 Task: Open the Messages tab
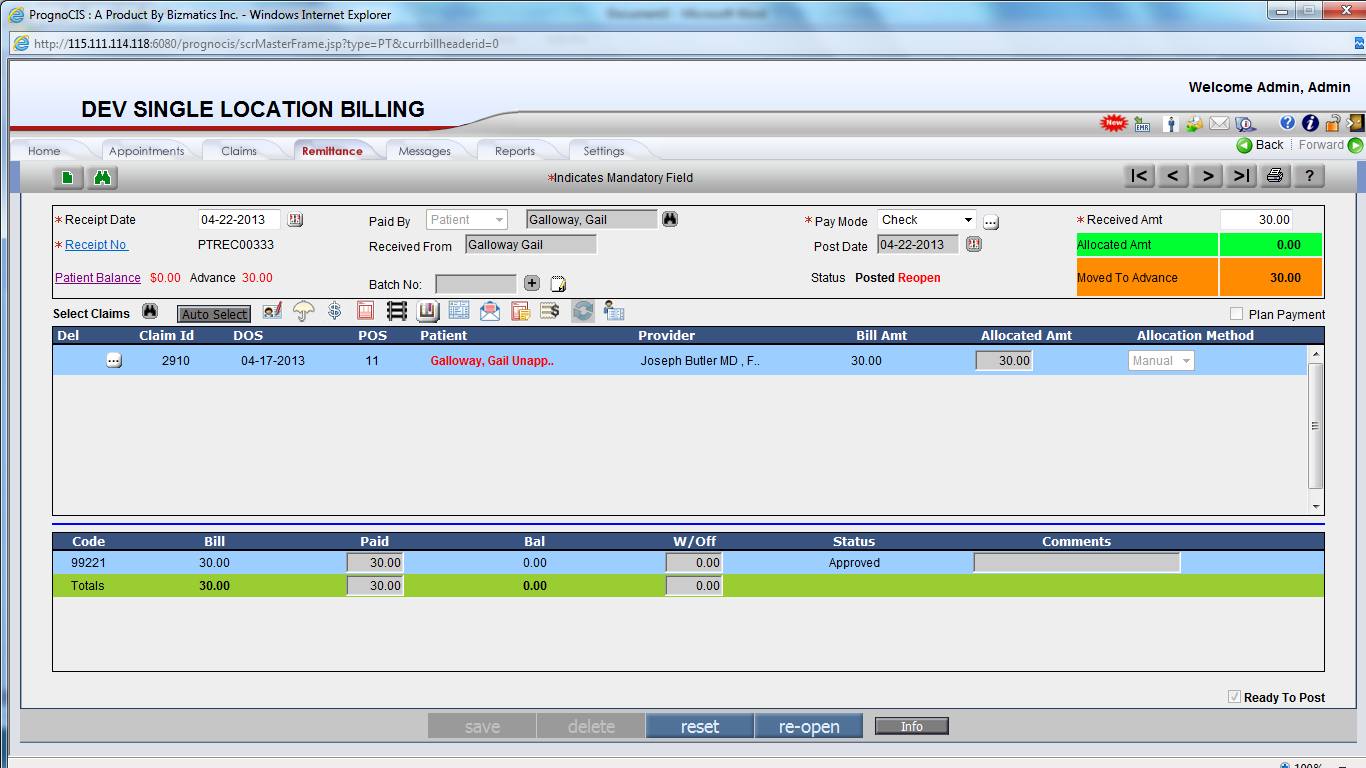(425, 151)
